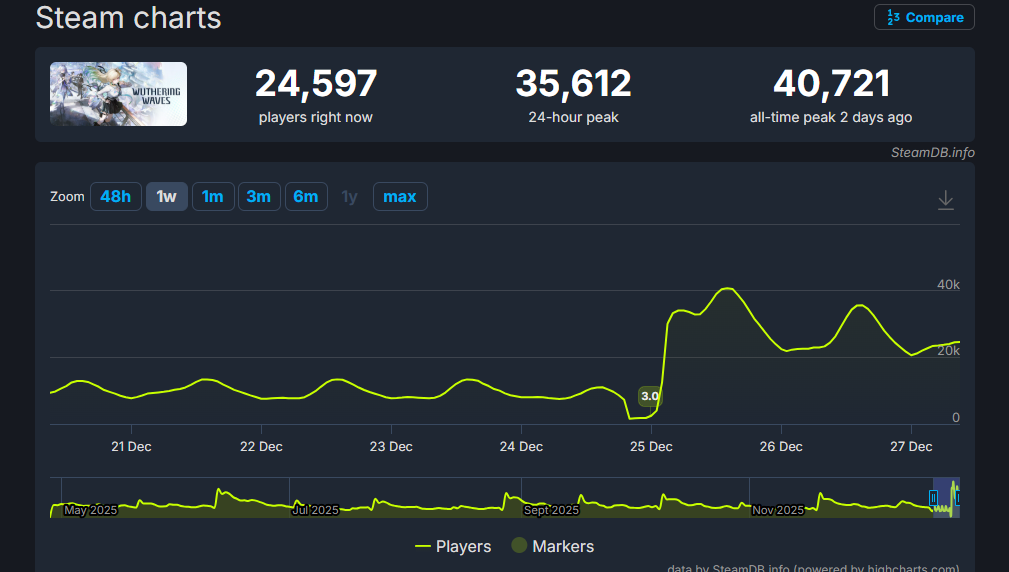Click the SteamDB.info watermark link
Screen dimensions: 1009x572
coord(932,153)
